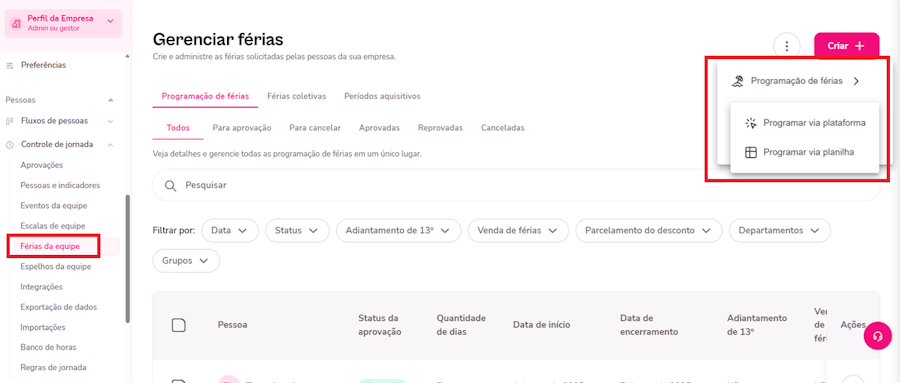Expand Fluxos de pessoas chevron

111,121
